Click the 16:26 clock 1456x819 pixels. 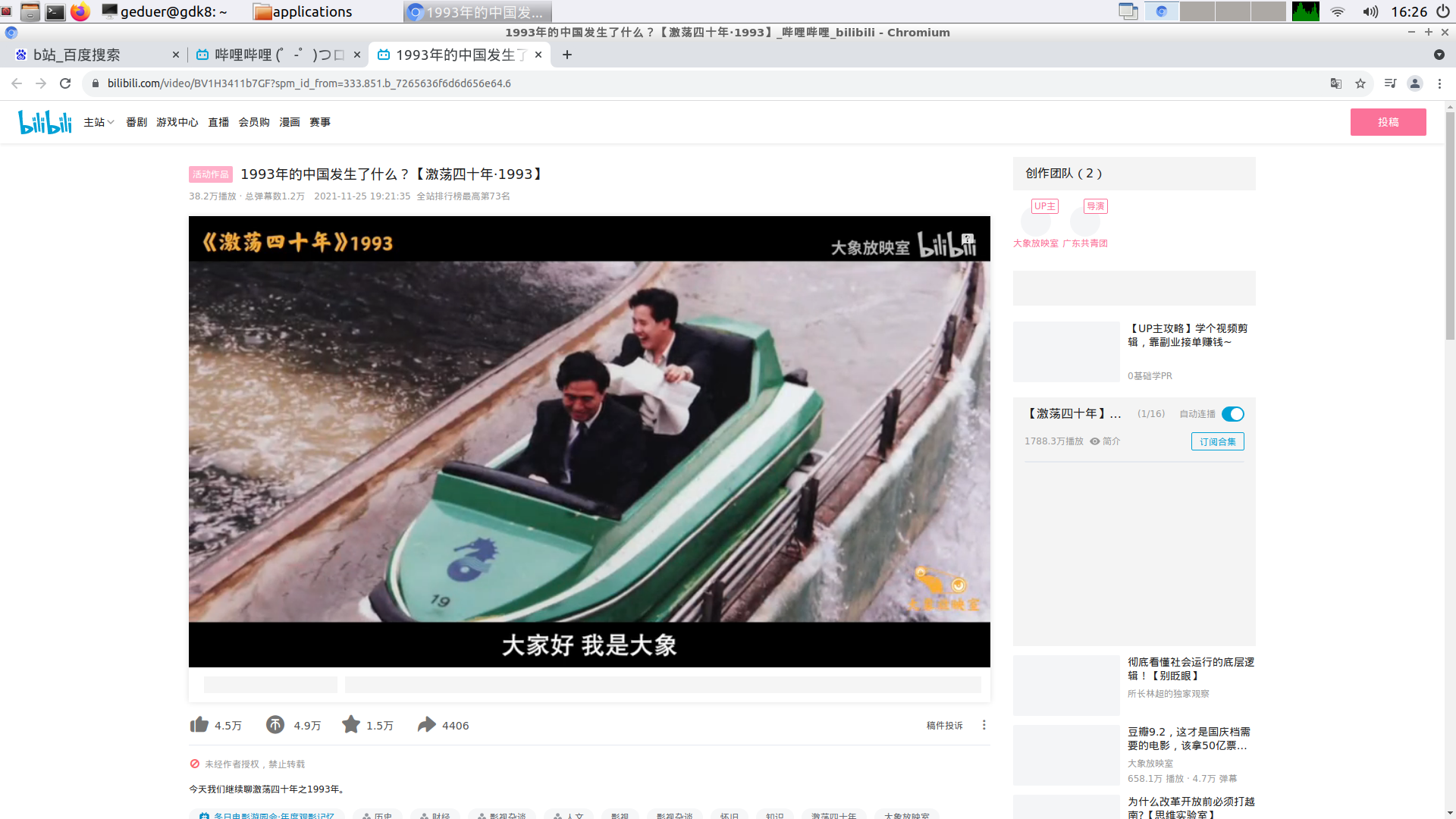click(x=1409, y=11)
